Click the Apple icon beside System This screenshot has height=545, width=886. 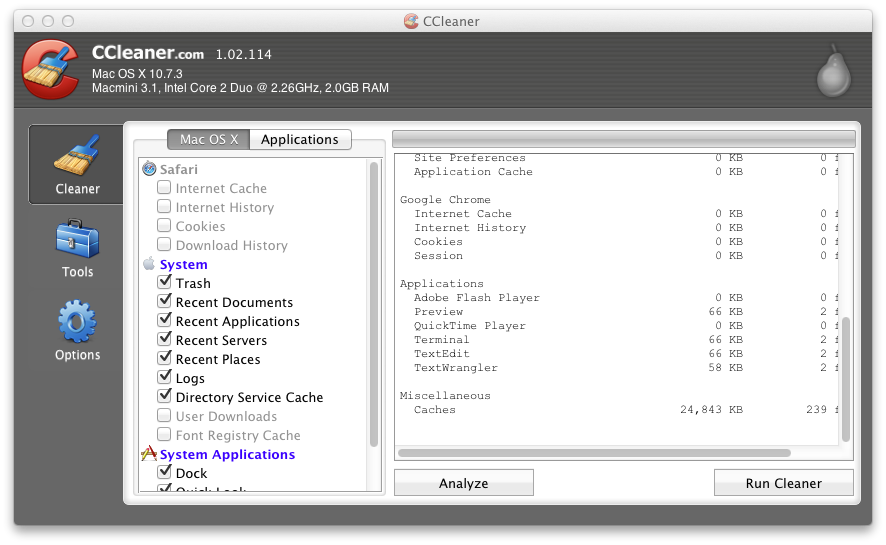click(149, 264)
